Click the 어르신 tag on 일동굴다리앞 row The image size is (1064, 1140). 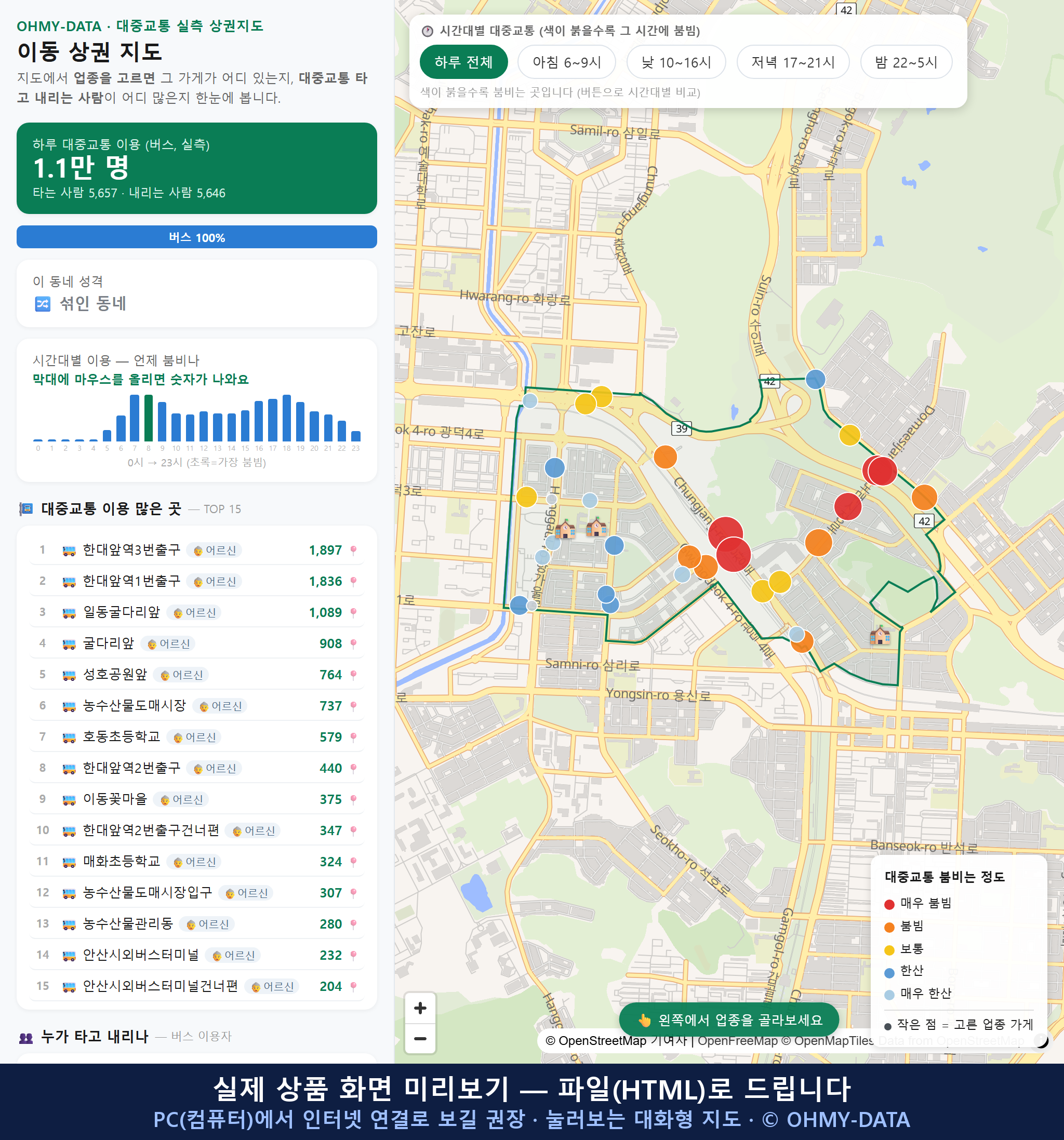point(194,612)
